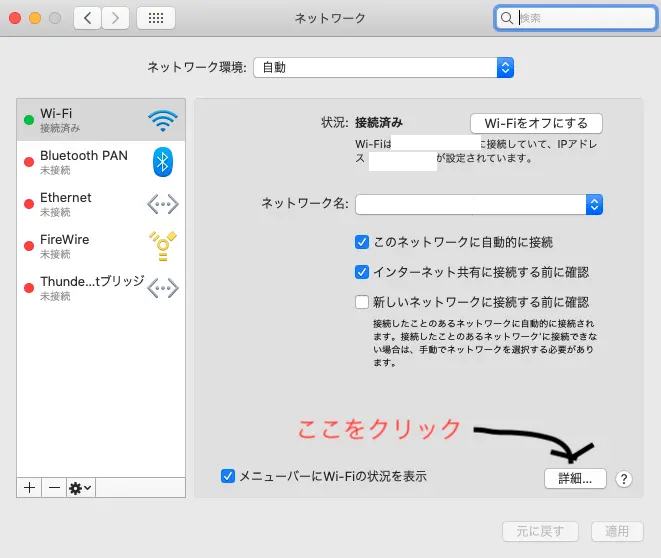Enable 新しいネットワークに接続する前に確認 checkbox
Image resolution: width=661 pixels, height=558 pixels.
(363, 302)
